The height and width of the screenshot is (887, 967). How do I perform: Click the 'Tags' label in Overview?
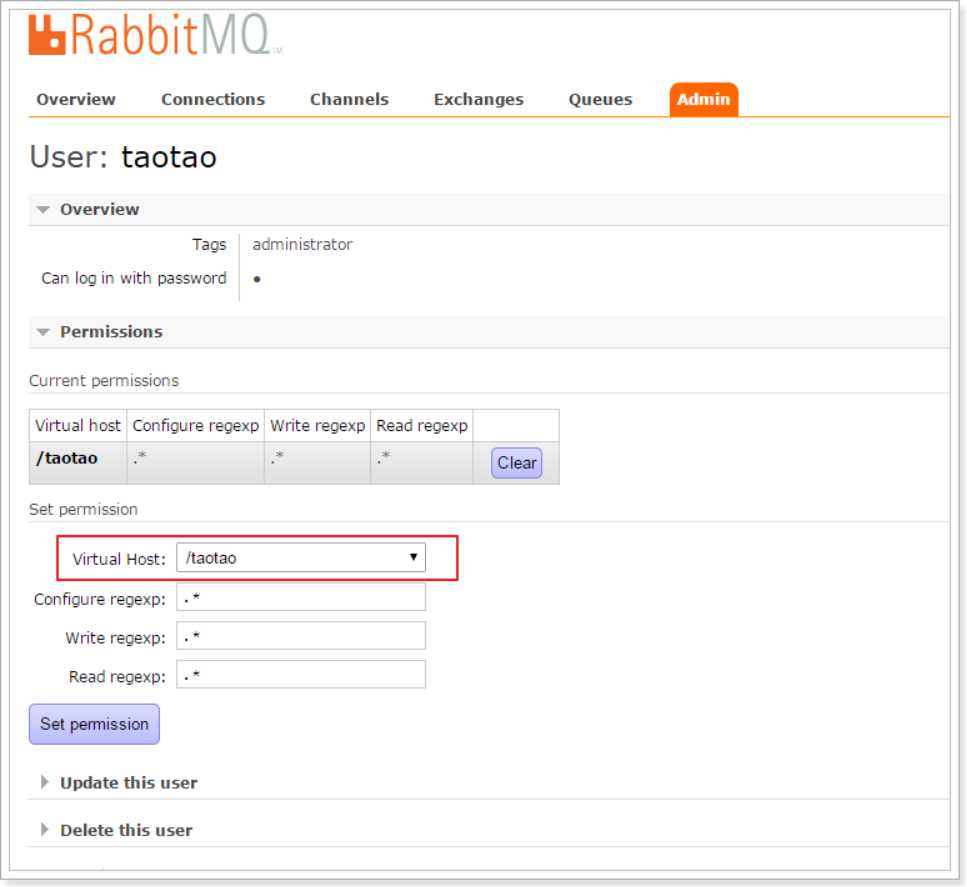(x=209, y=244)
